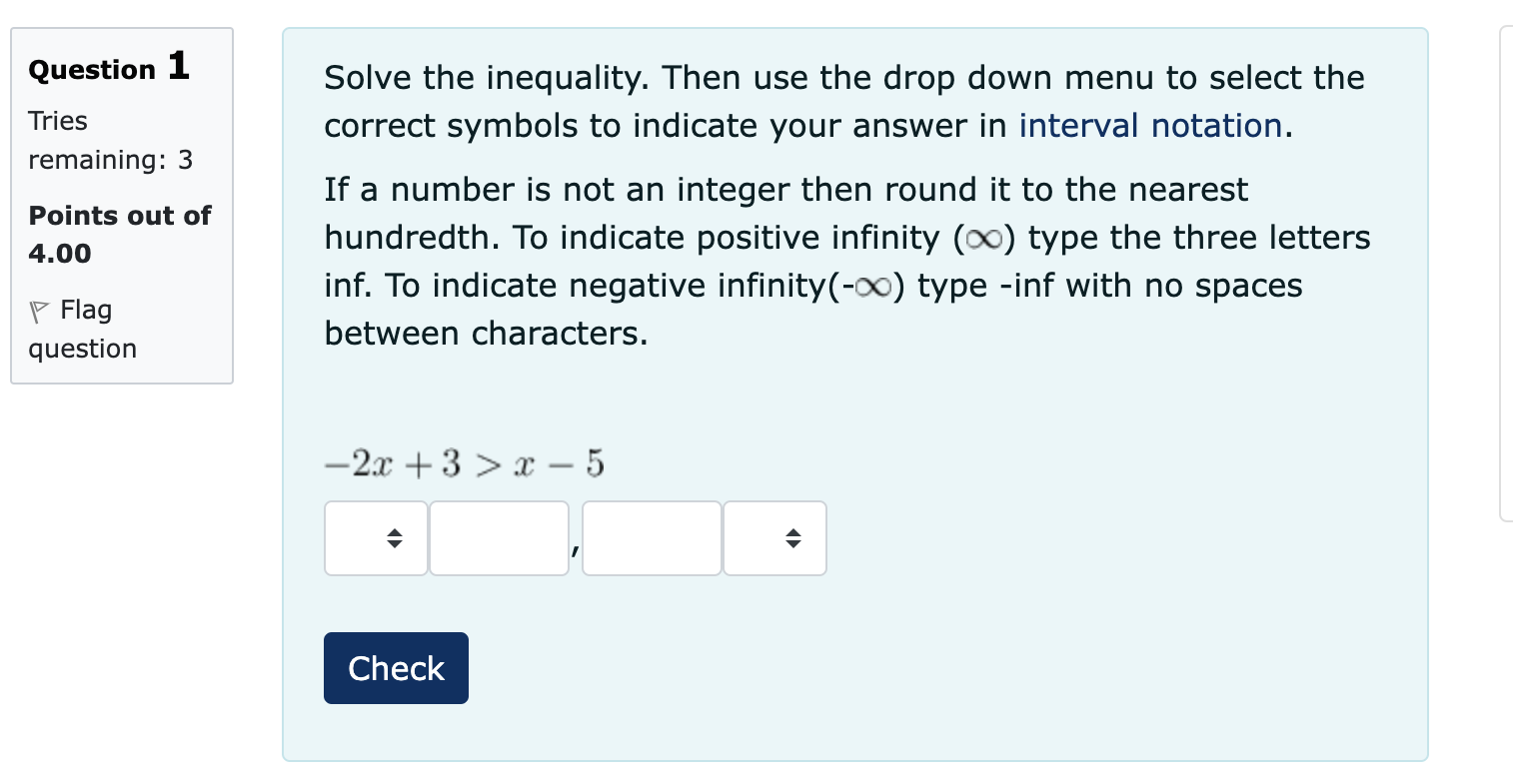Expand the up-down arrows on the last selector

tap(793, 538)
